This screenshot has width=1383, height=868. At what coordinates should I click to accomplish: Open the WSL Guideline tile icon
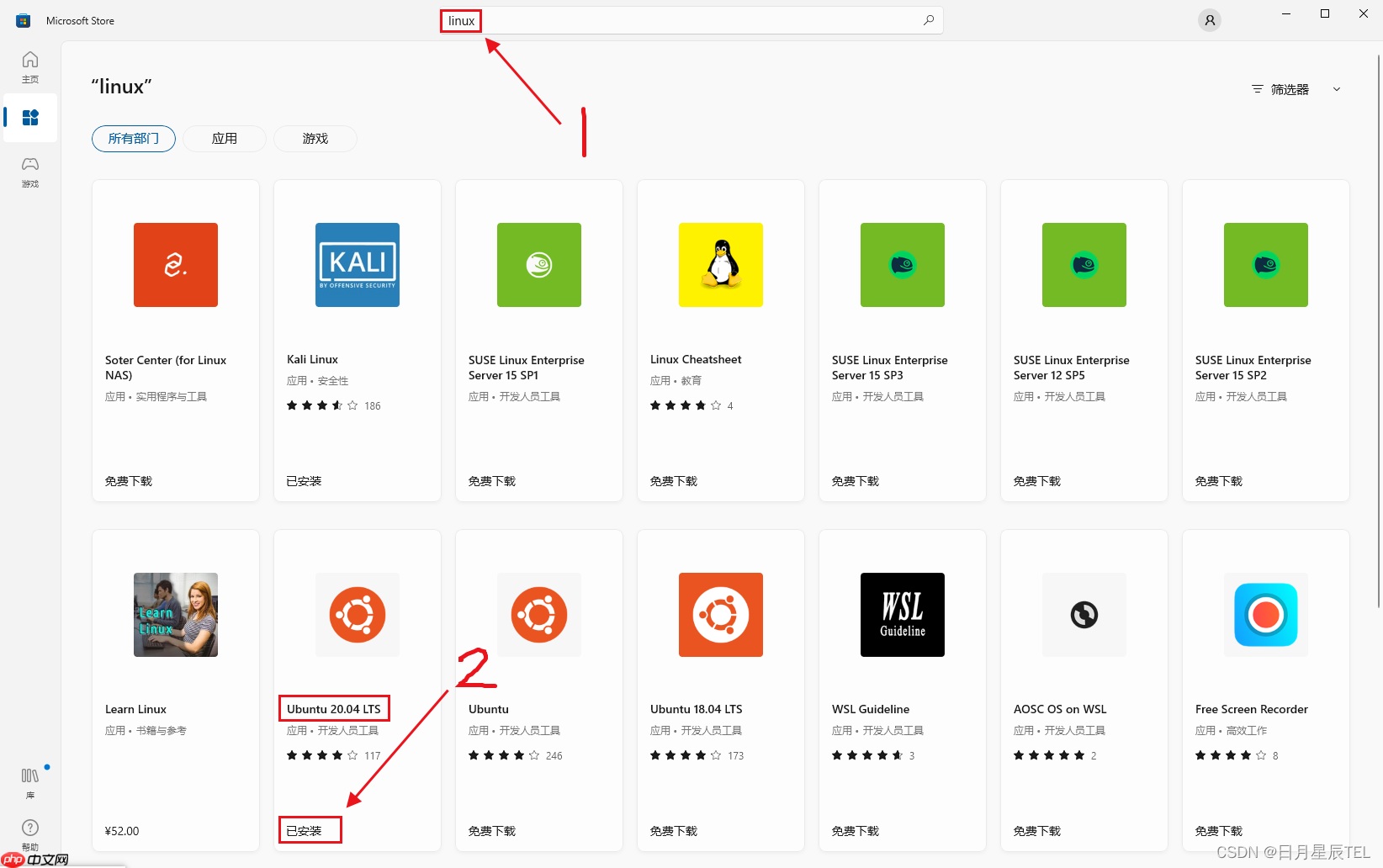pos(902,614)
